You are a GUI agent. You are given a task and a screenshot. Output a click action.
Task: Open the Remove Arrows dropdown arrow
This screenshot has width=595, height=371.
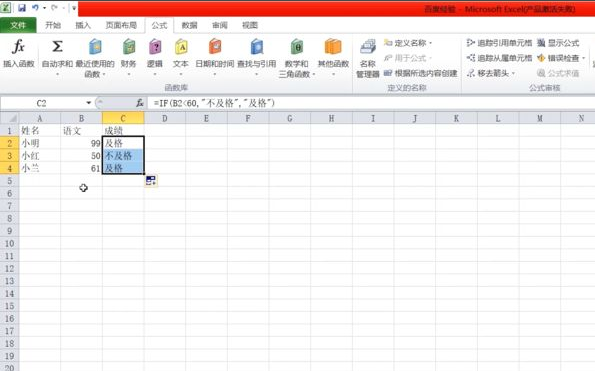513,74
